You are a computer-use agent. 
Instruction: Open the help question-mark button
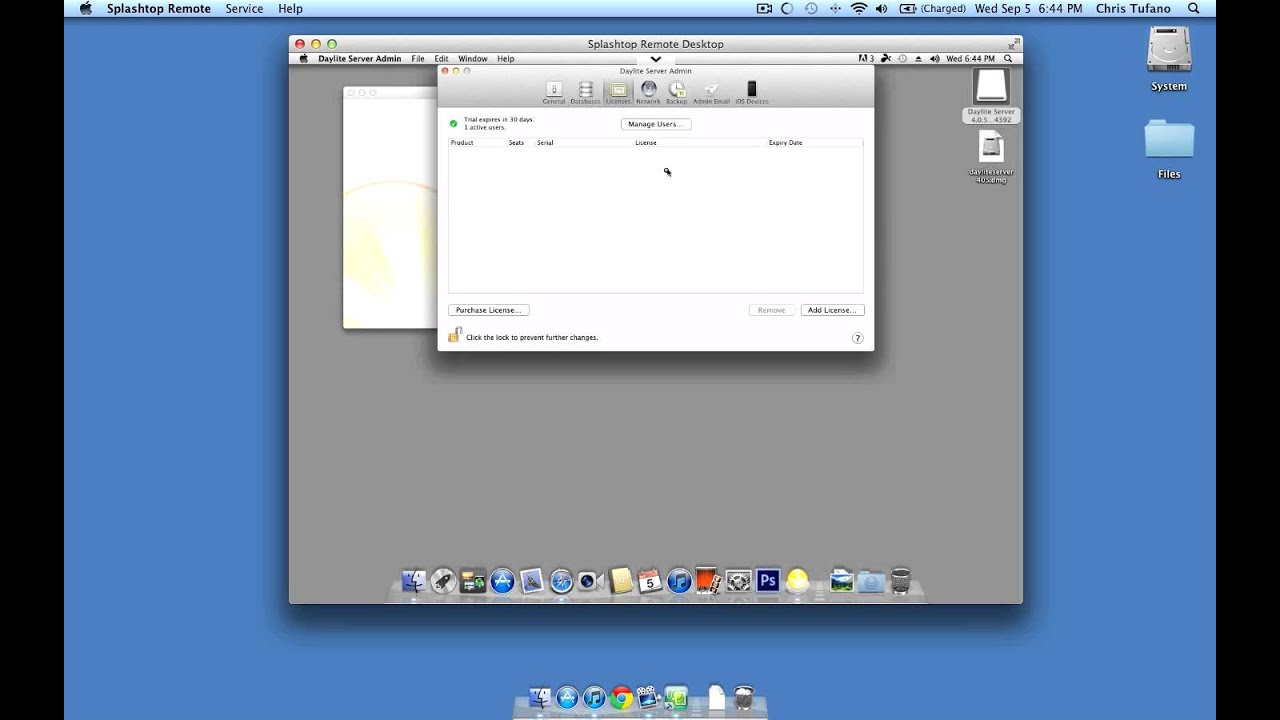coord(857,338)
